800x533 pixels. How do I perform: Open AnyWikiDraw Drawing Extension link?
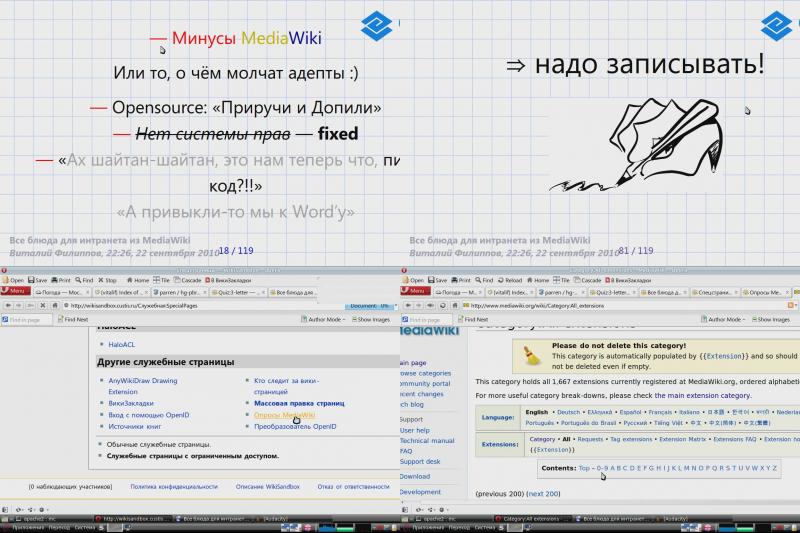coord(143,386)
